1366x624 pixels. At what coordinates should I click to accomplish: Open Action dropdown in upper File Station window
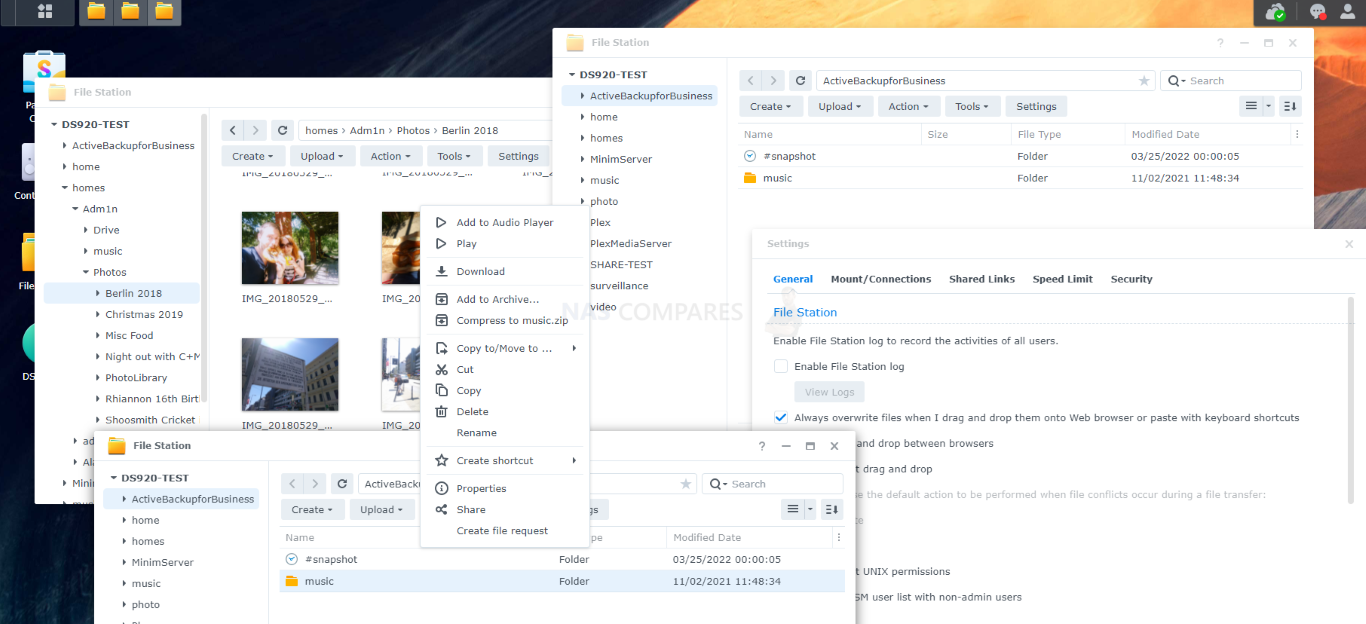(x=909, y=106)
